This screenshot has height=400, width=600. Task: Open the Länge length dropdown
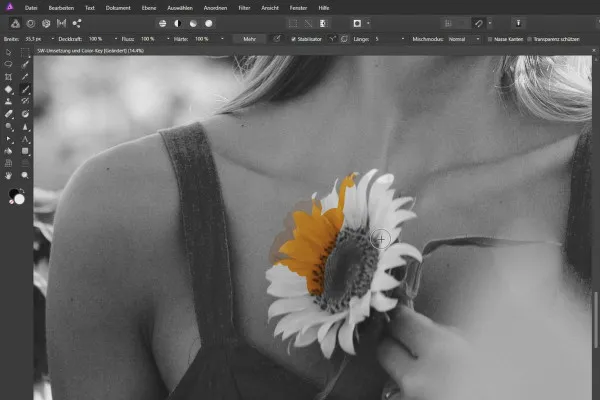[403, 39]
